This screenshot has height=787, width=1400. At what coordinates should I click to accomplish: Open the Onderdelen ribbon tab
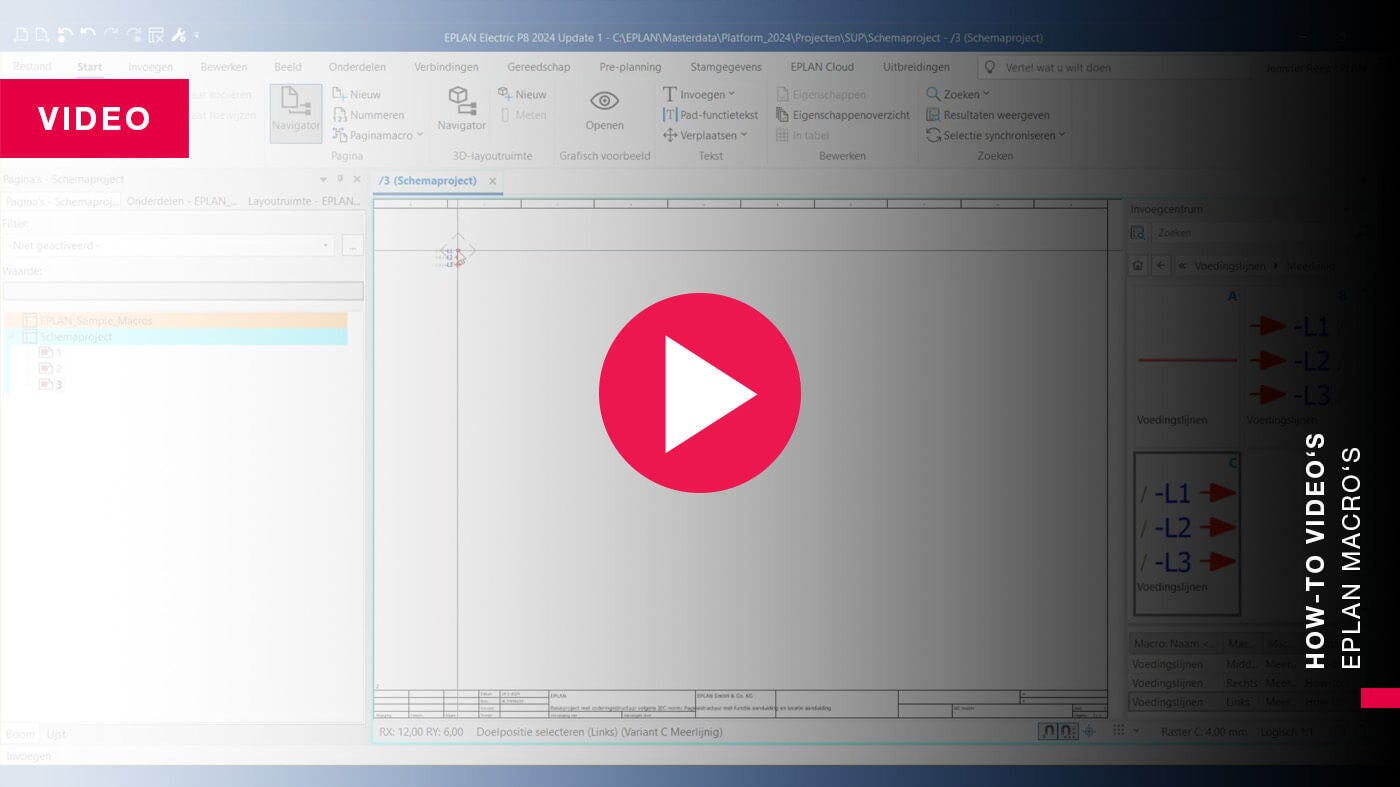coord(357,67)
